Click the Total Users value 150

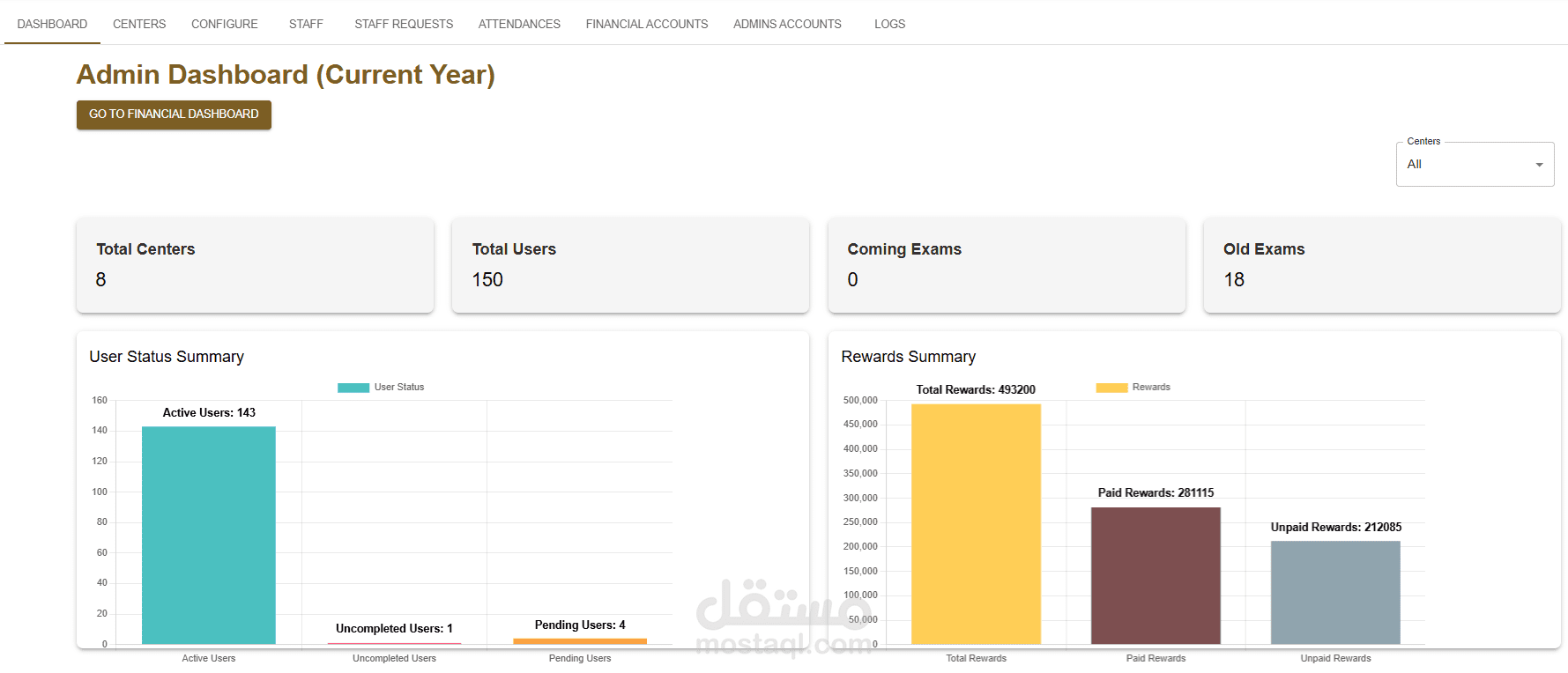[487, 280]
